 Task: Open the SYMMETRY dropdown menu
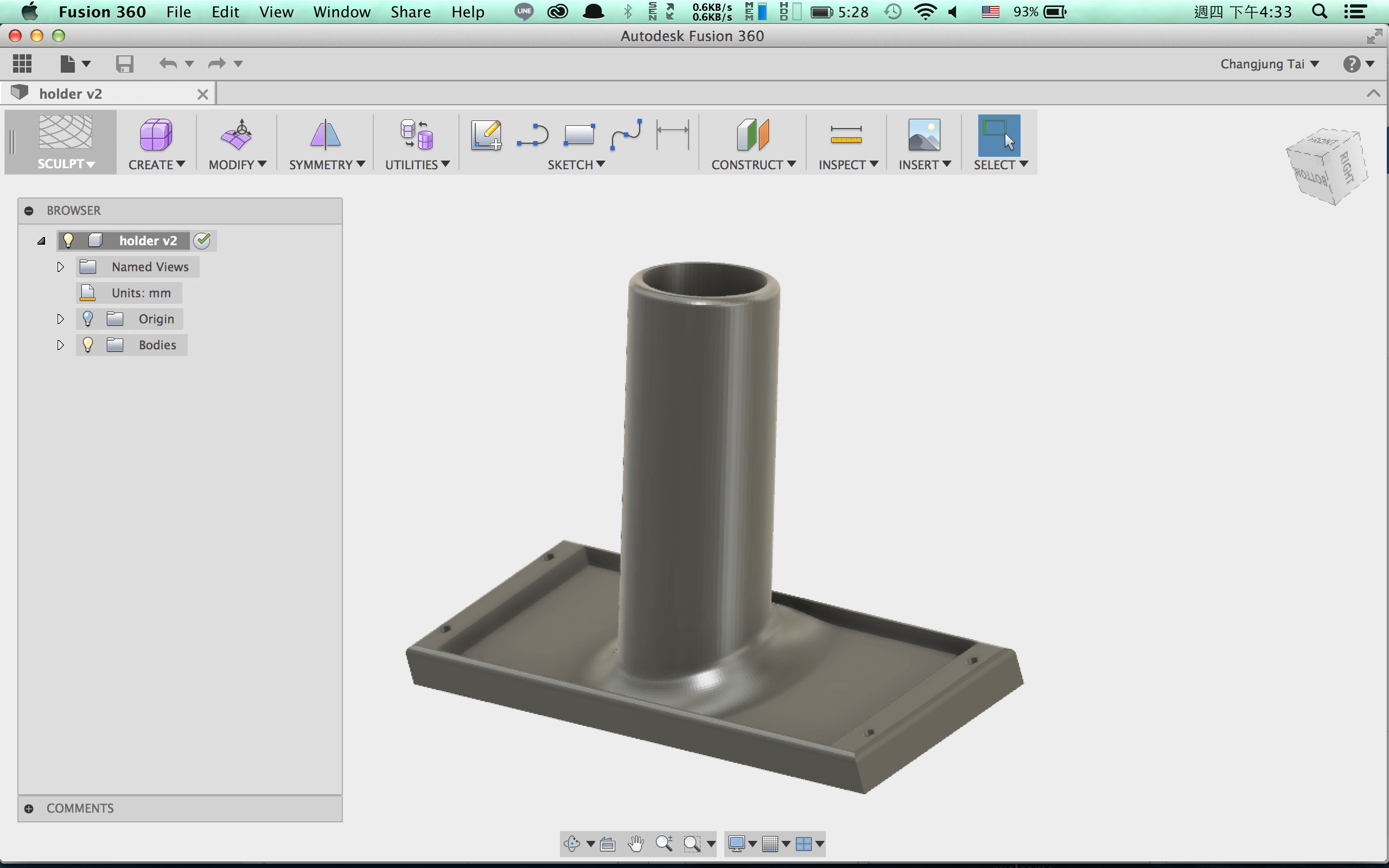click(x=327, y=165)
